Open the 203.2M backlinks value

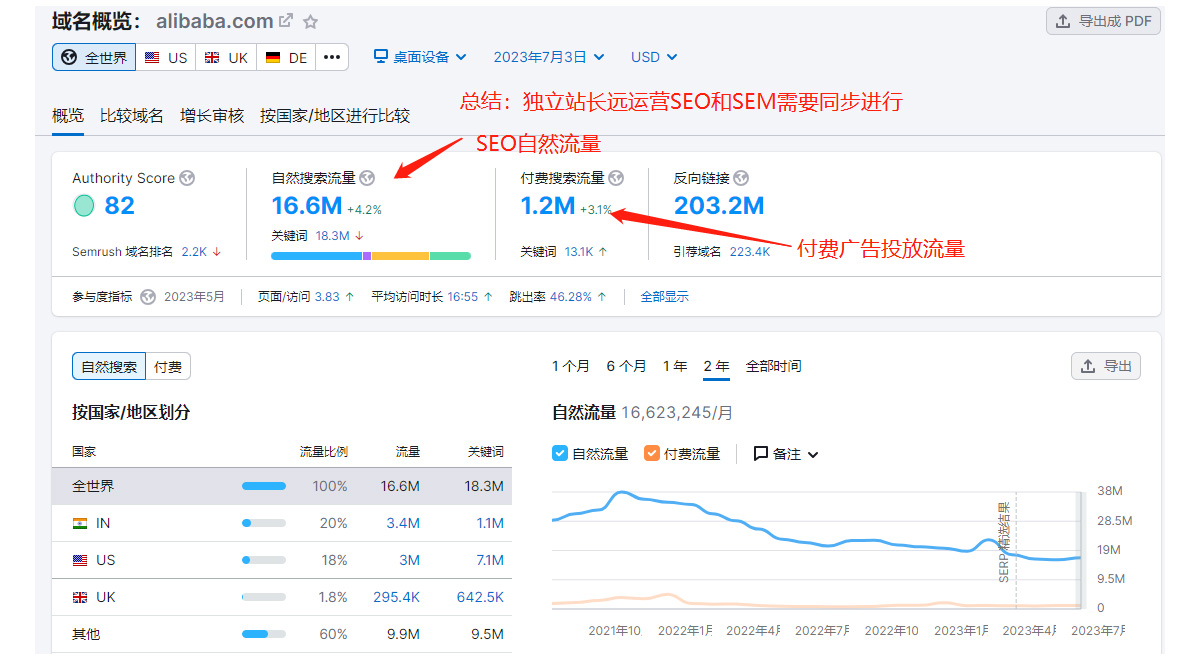tap(719, 206)
